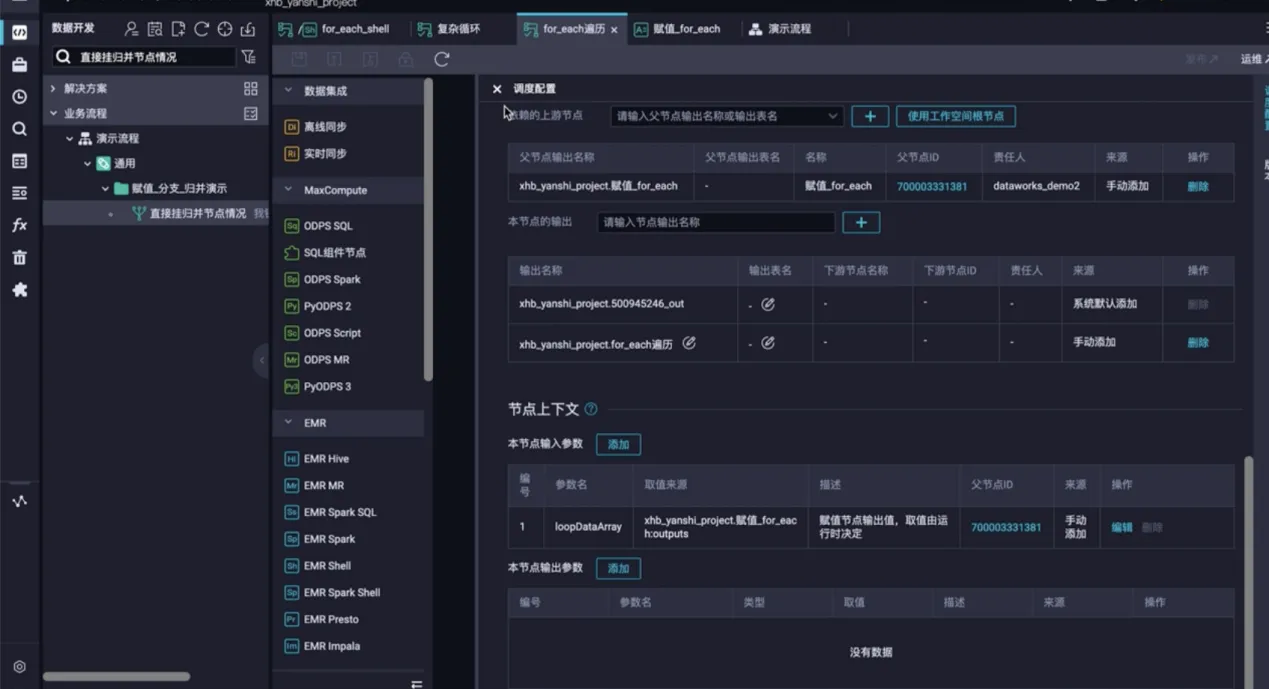Switch to the for_each_shell tab
1269x689 pixels.
click(x=343, y=29)
